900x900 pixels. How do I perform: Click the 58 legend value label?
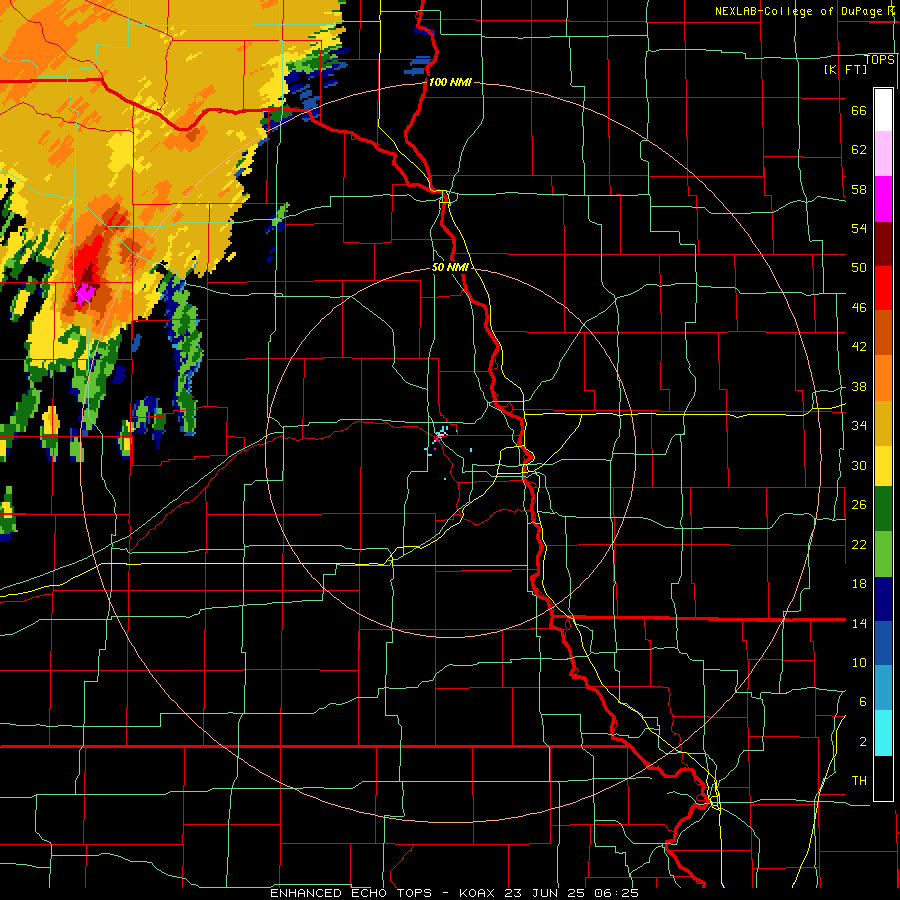pyautogui.click(x=859, y=189)
